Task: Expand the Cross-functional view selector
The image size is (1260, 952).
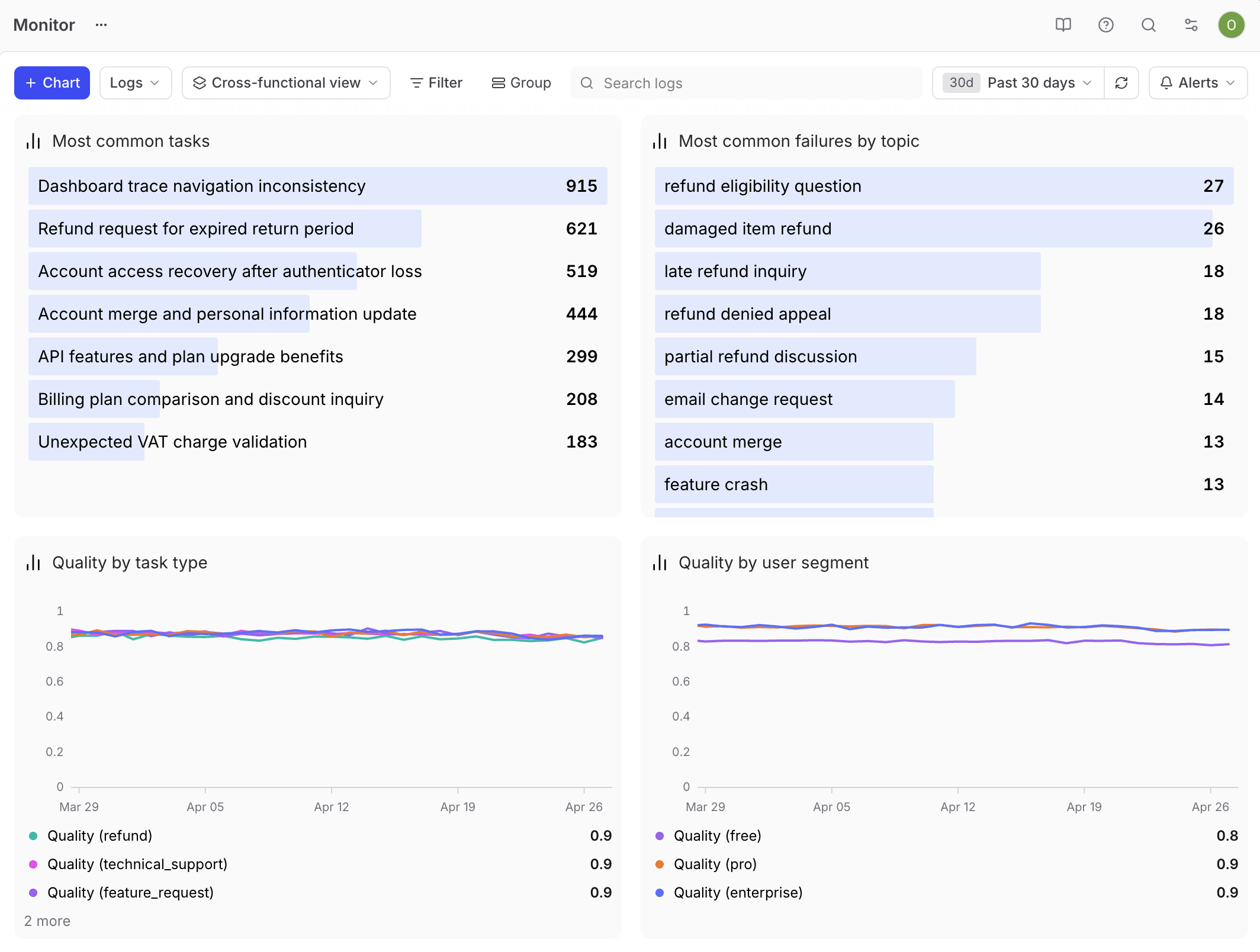Action: [x=285, y=83]
